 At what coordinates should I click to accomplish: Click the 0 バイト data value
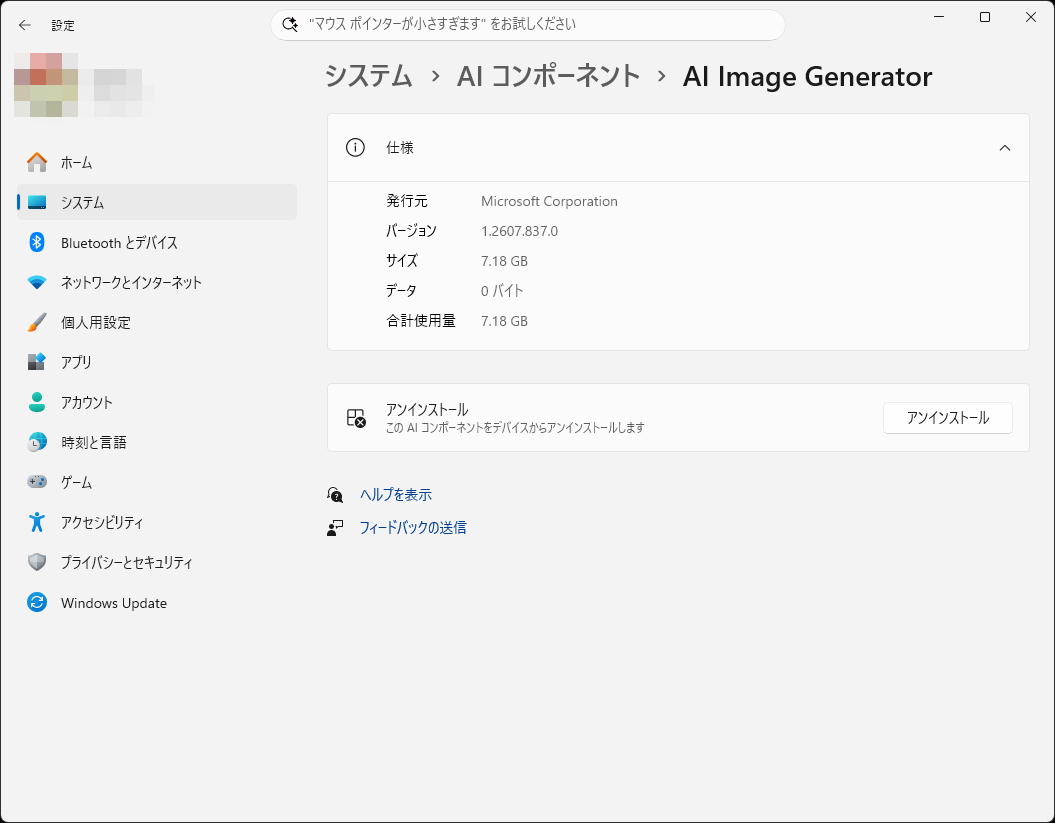(x=502, y=291)
